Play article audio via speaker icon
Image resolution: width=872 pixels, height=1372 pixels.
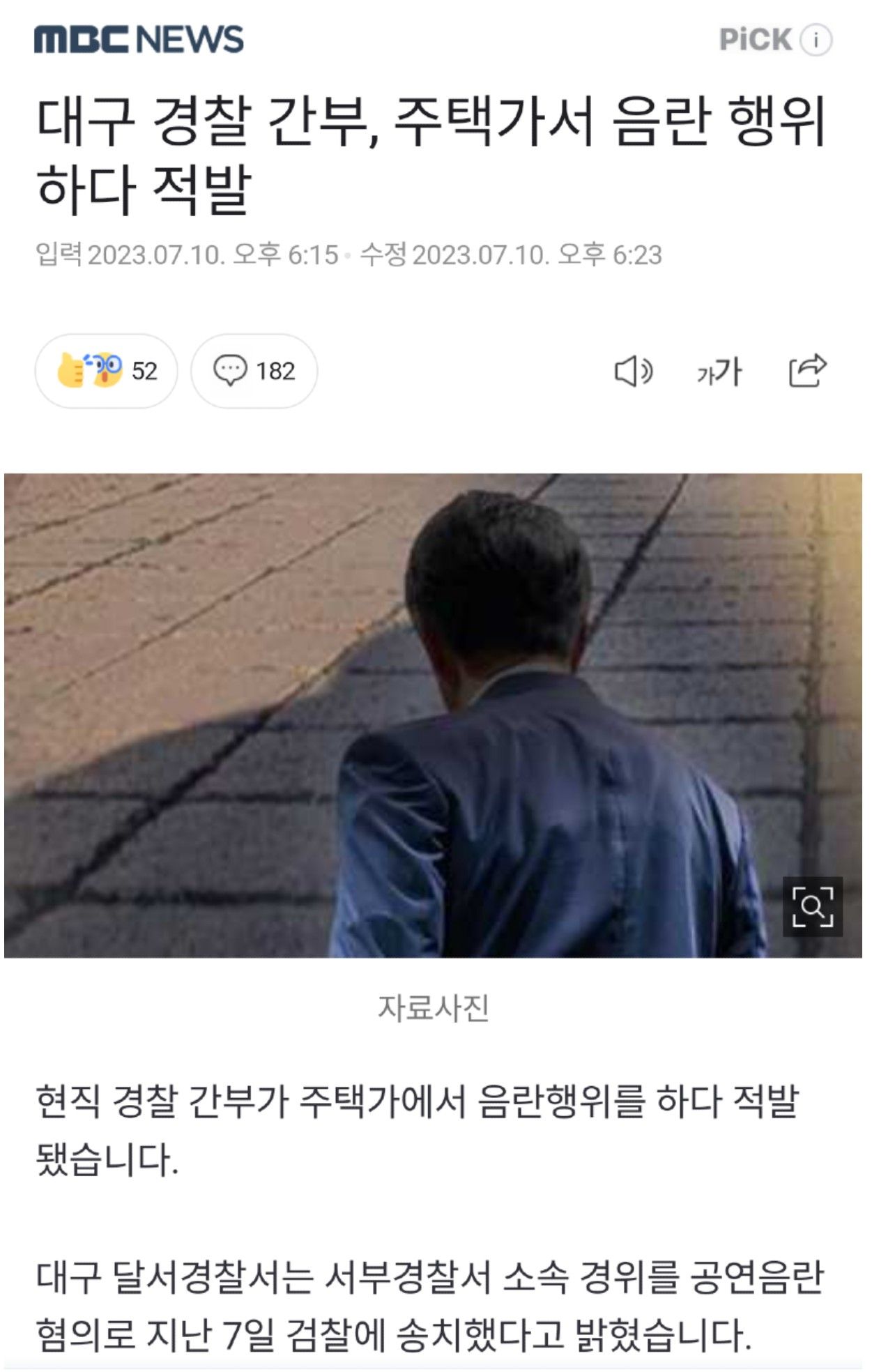pyautogui.click(x=633, y=371)
